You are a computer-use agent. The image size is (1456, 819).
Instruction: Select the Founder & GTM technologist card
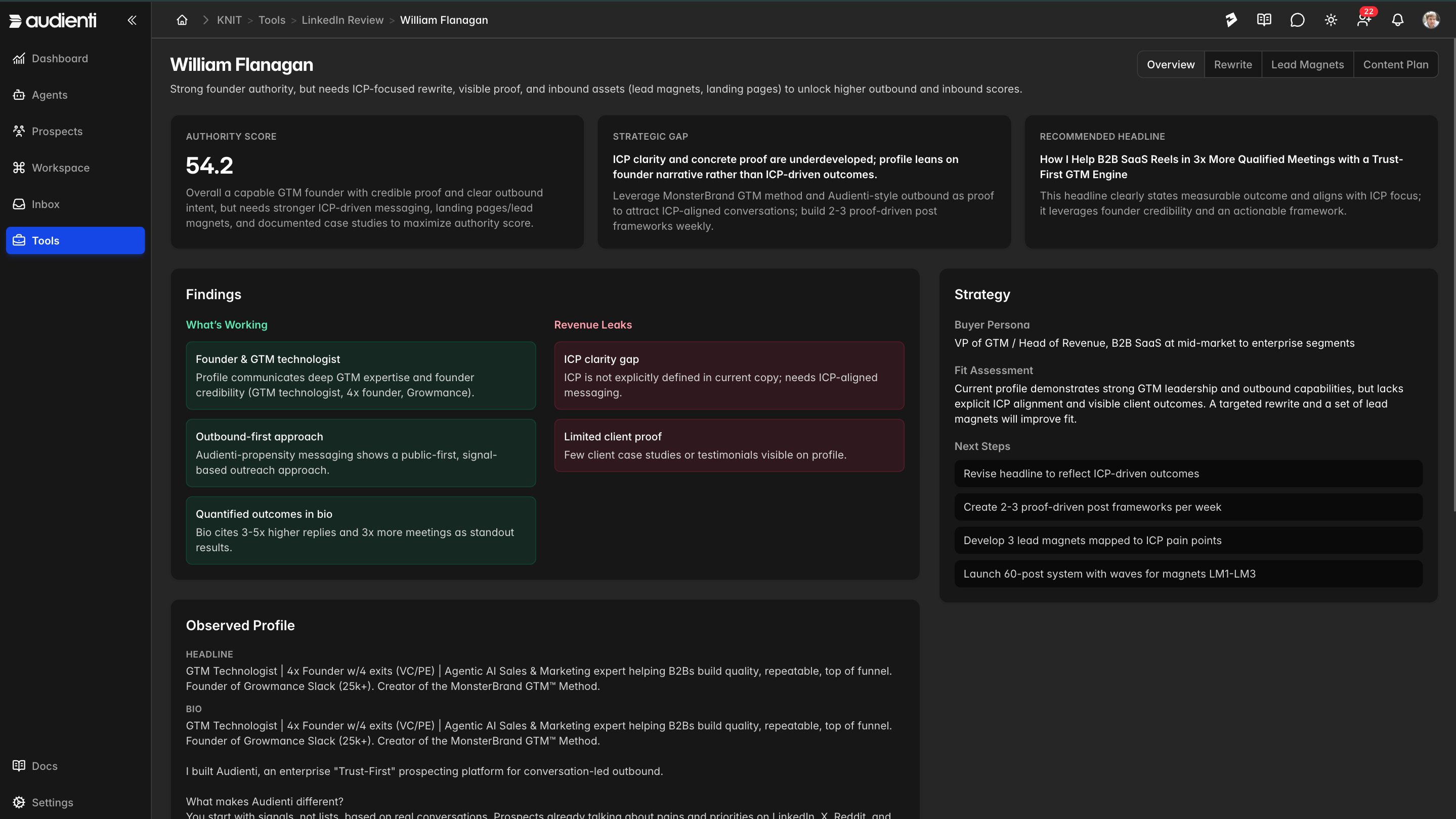tap(361, 376)
